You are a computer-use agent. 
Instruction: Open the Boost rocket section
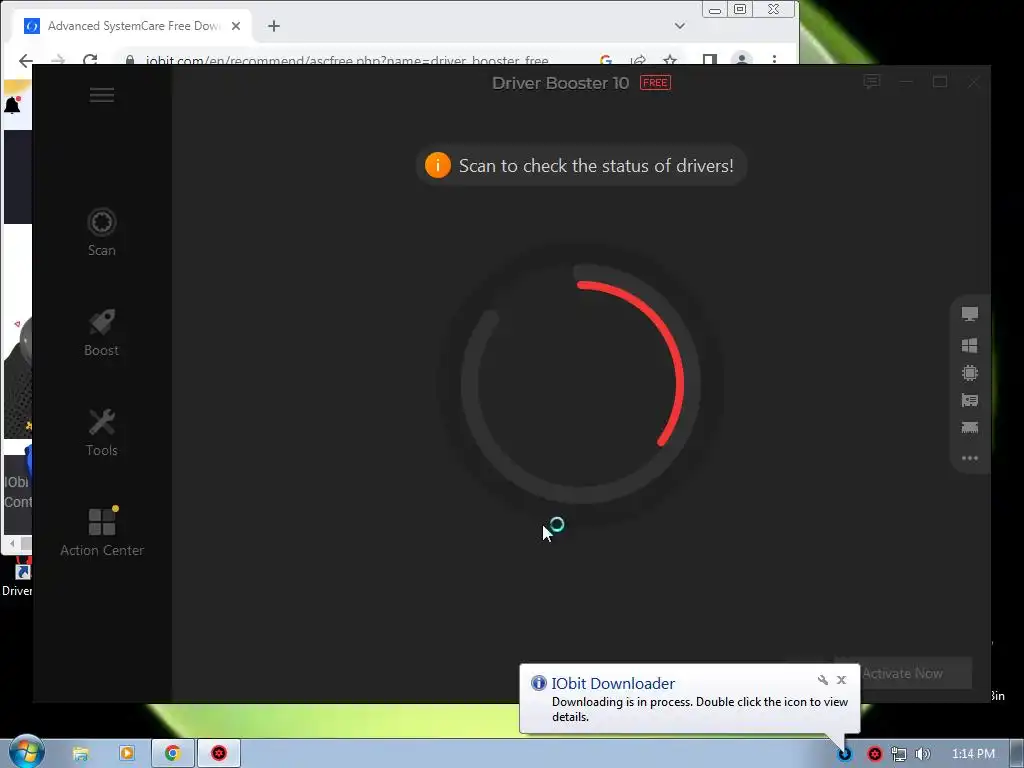[102, 332]
